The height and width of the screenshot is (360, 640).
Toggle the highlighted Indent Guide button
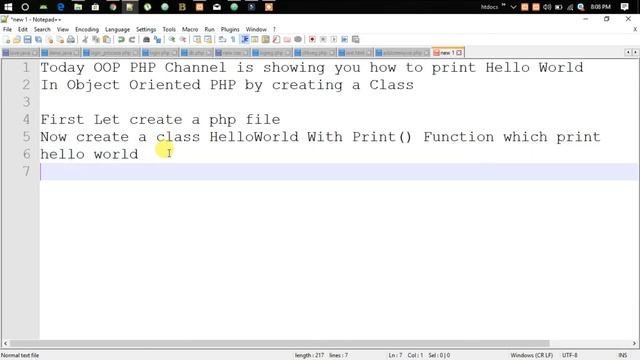point(244,40)
